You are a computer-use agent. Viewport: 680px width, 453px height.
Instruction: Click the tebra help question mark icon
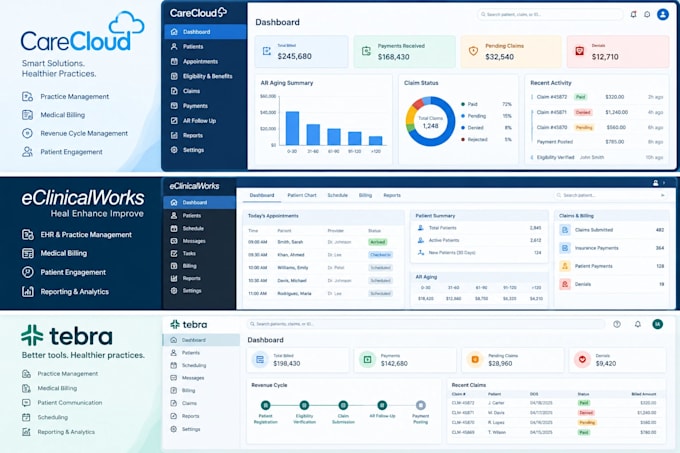[x=617, y=324]
